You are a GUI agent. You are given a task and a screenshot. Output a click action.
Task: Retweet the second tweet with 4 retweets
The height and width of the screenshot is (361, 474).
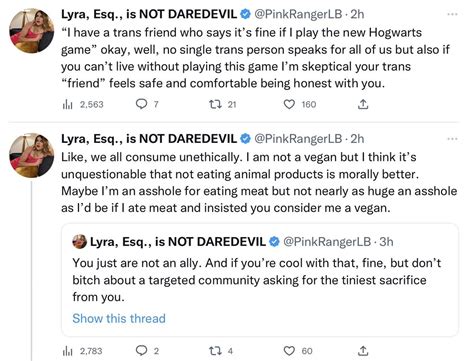215,351
